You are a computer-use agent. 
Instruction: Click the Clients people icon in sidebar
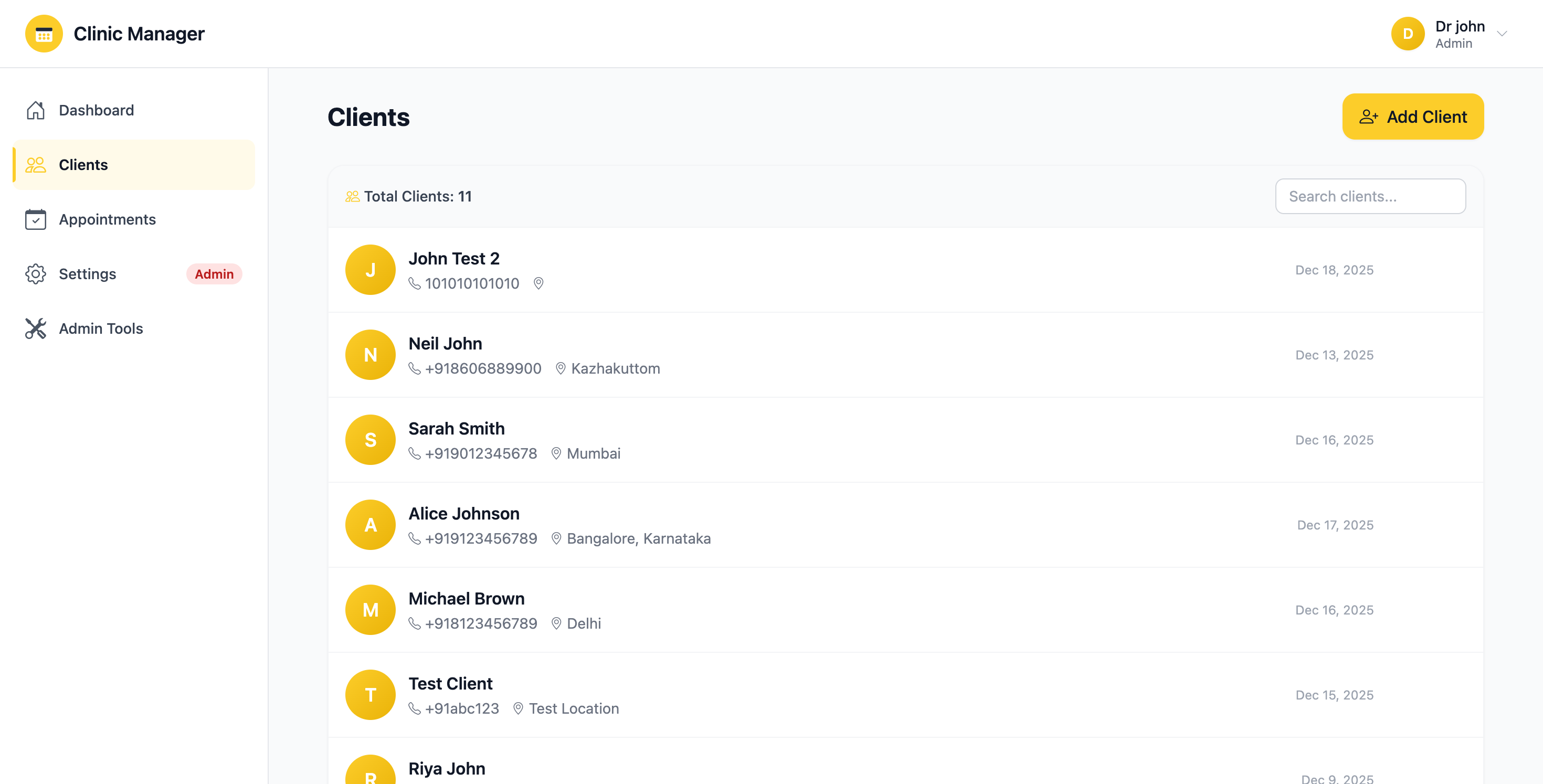pos(35,165)
